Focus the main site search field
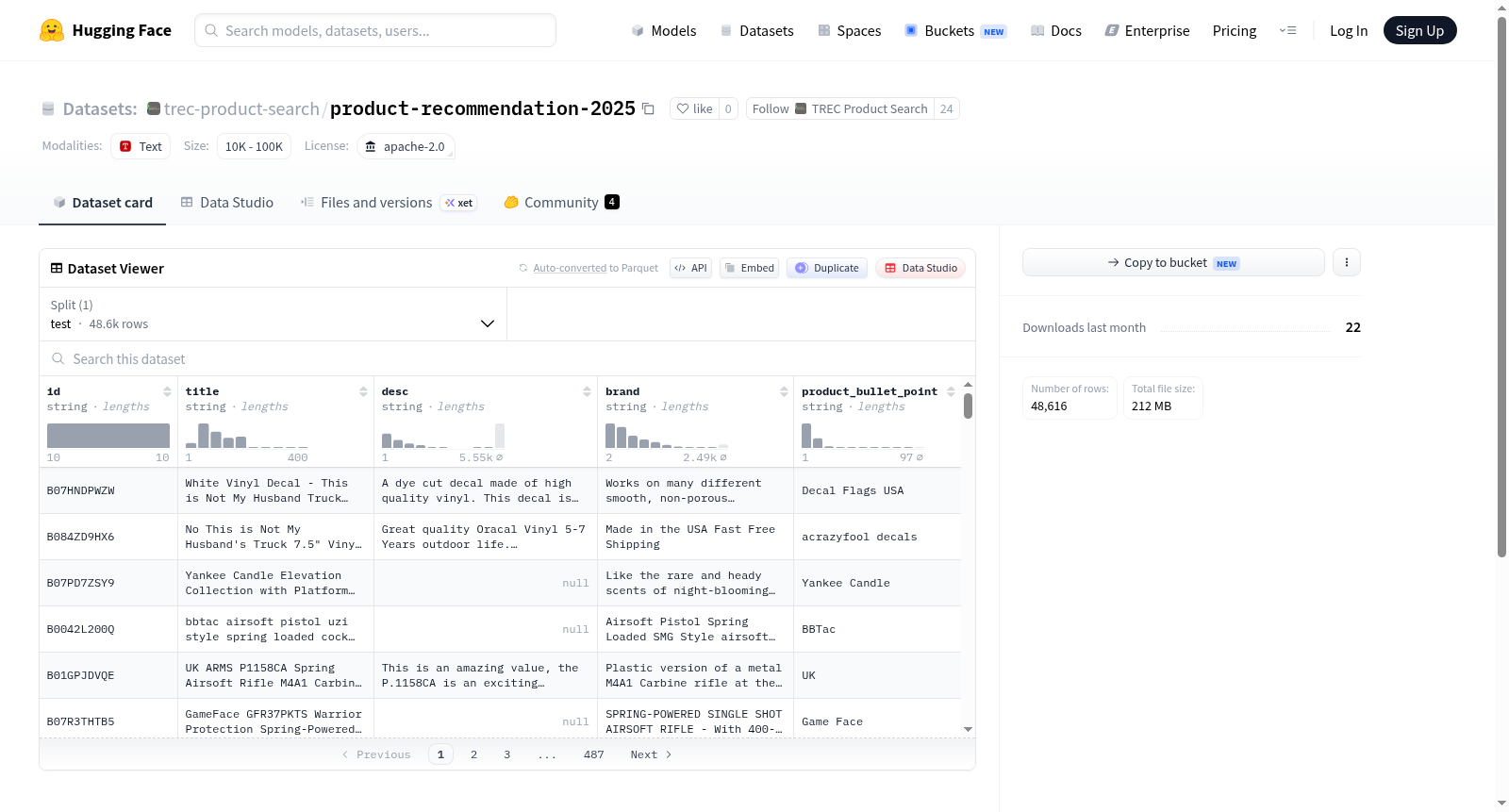The height and width of the screenshot is (812, 1509). click(x=375, y=30)
